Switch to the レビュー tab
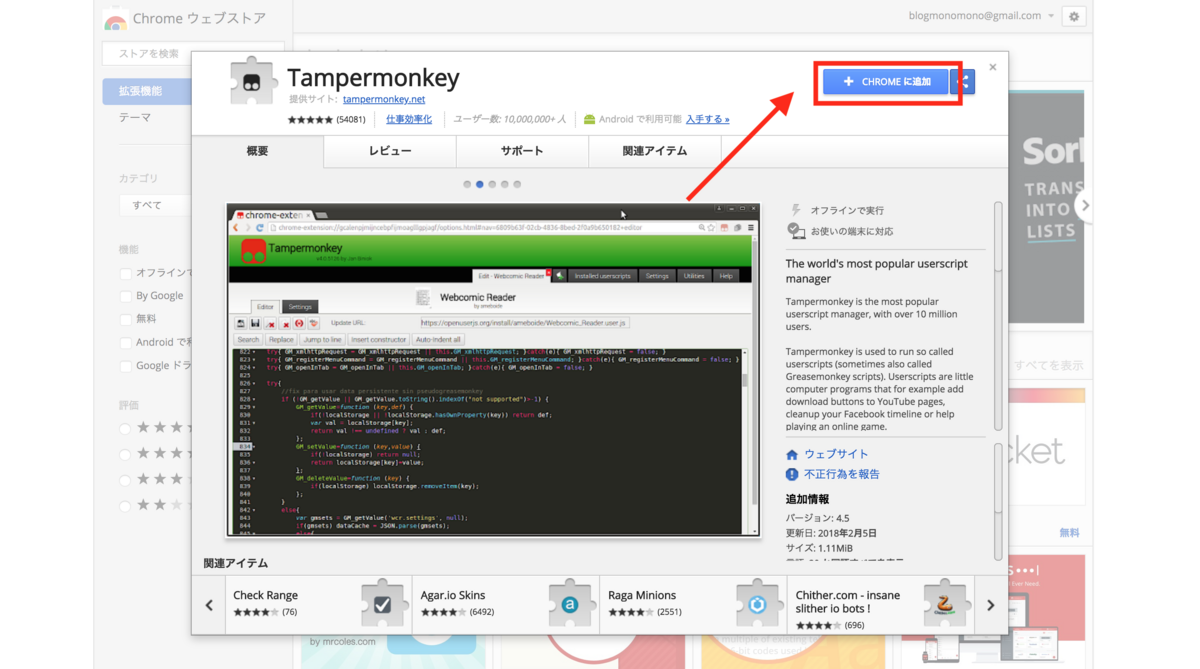1200x669 pixels. coord(390,151)
